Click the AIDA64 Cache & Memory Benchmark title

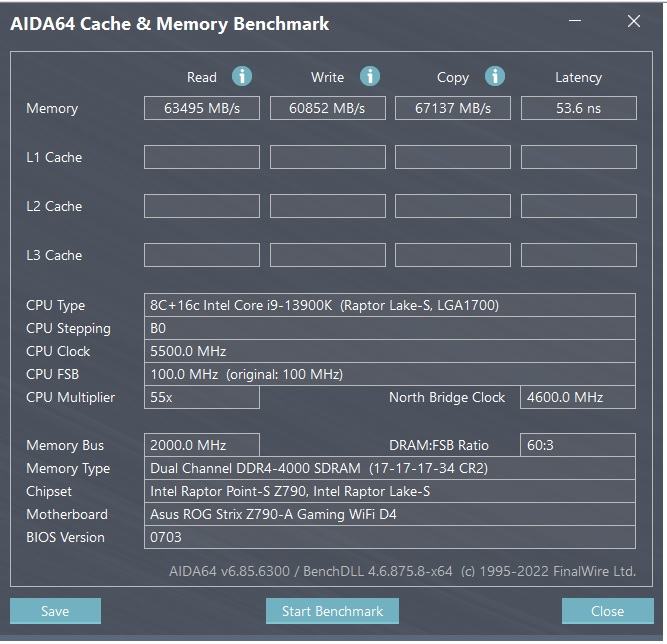pos(170,24)
